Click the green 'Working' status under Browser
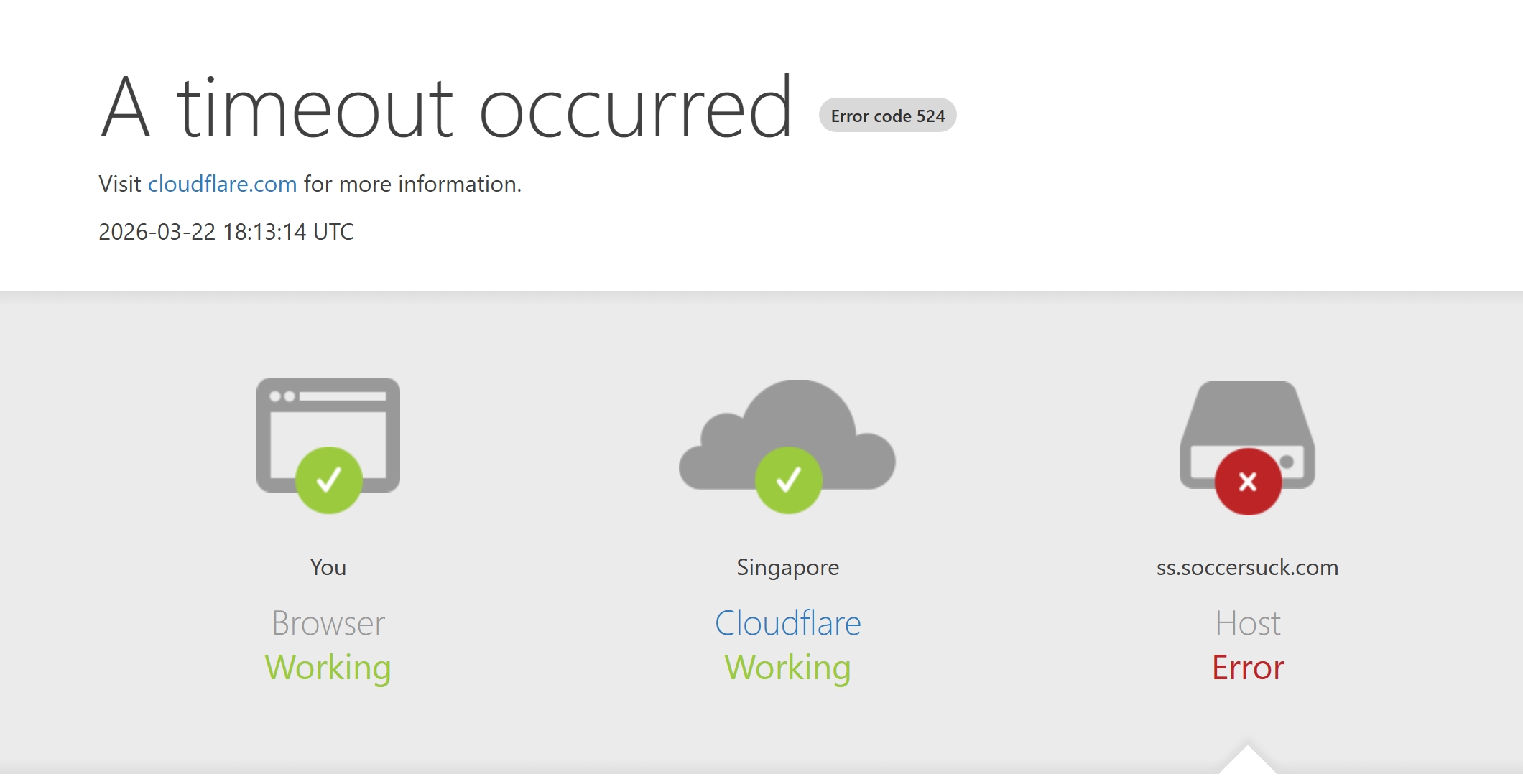Screen dimensions: 1523x784 tap(328, 667)
